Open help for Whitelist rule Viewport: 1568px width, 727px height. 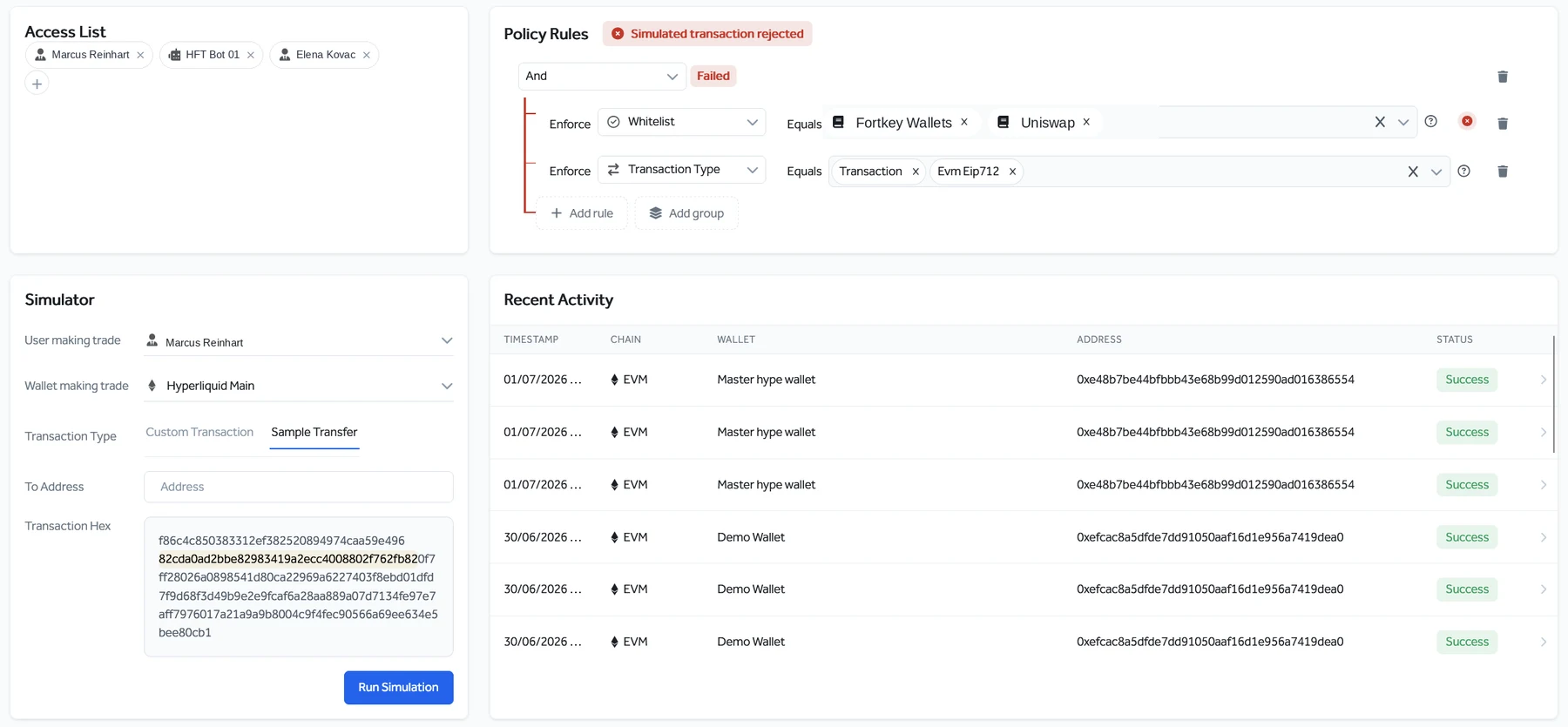tap(1430, 121)
